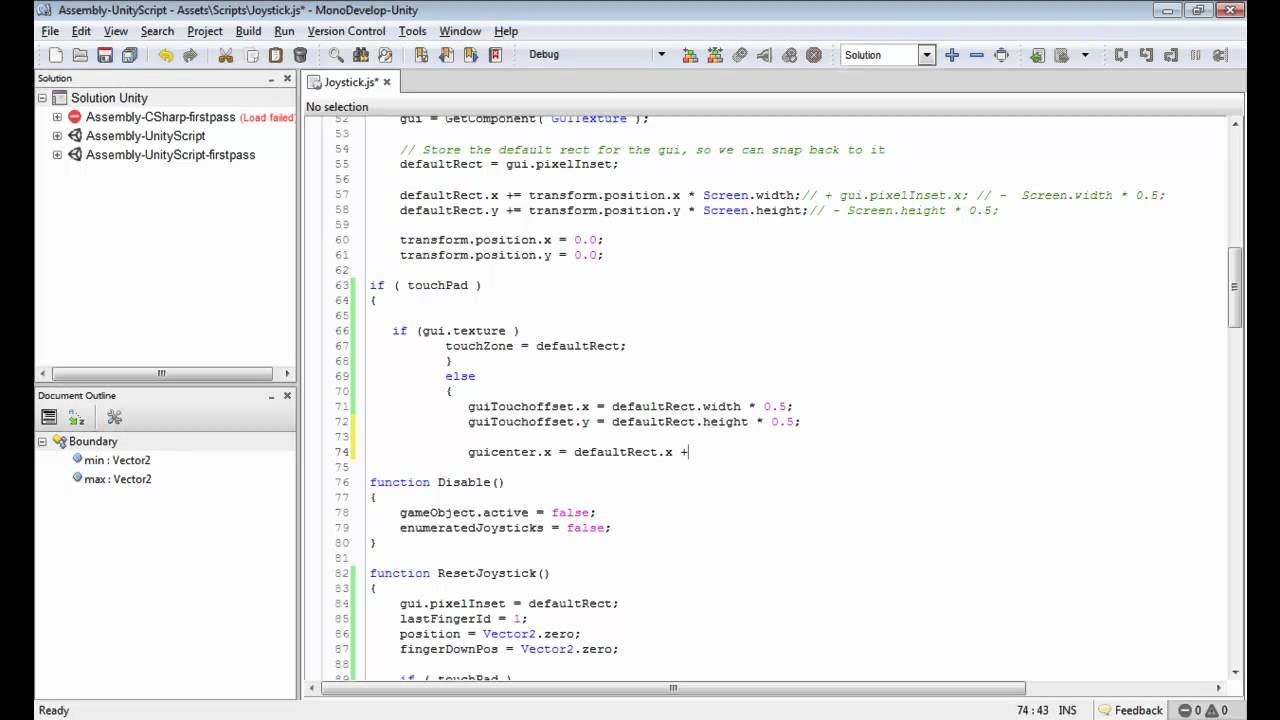Expand the Assembly-UnityScript project node
Screen dimensions: 1280x720
57,136
